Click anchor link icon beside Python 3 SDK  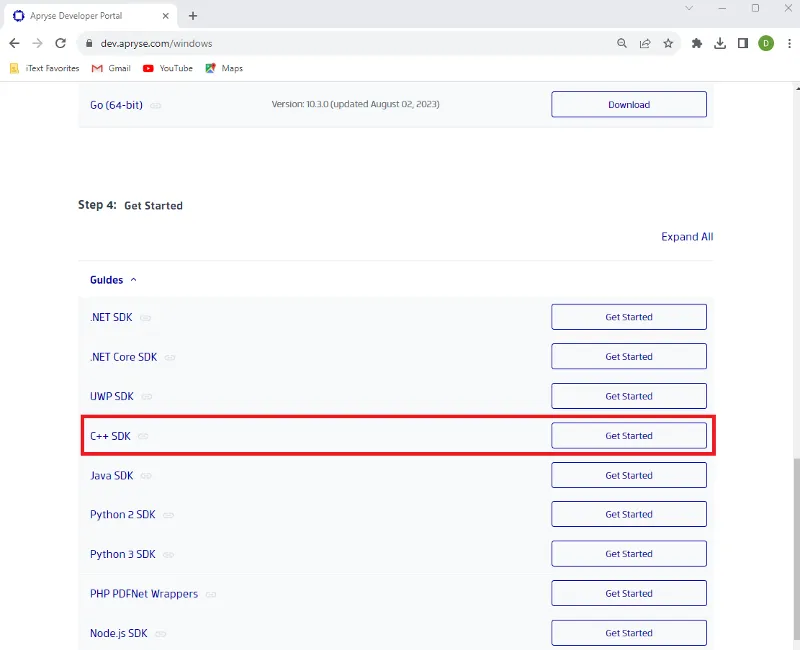(168, 555)
